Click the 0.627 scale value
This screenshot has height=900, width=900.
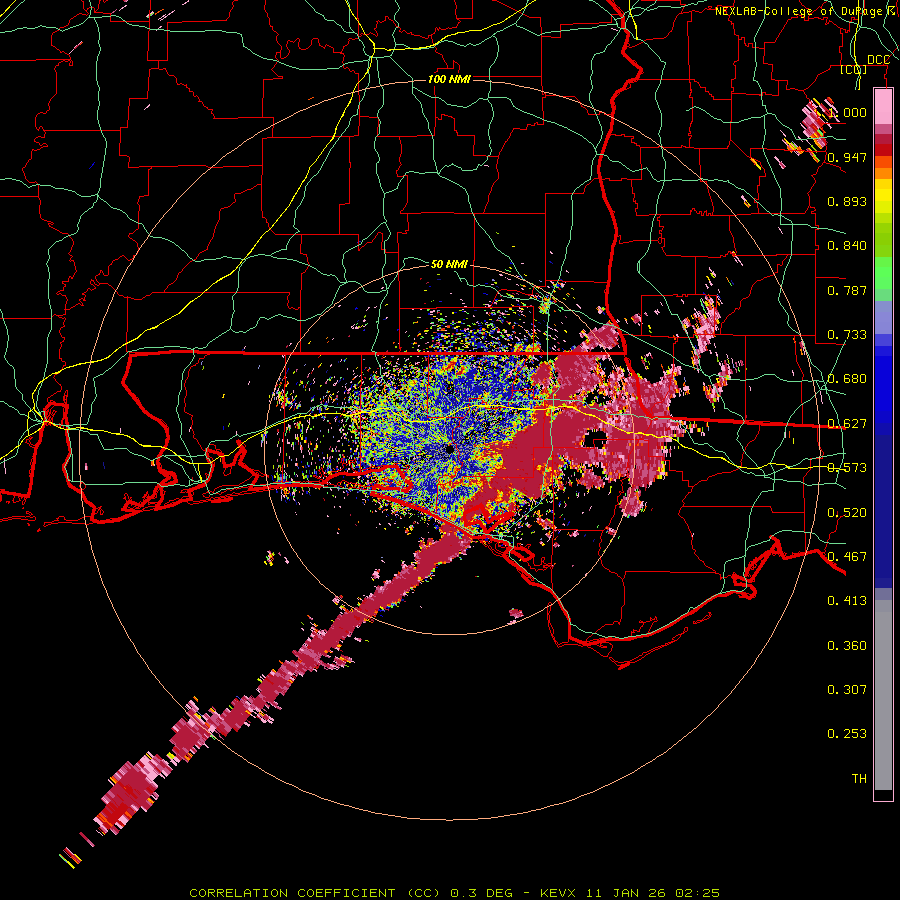coord(847,424)
